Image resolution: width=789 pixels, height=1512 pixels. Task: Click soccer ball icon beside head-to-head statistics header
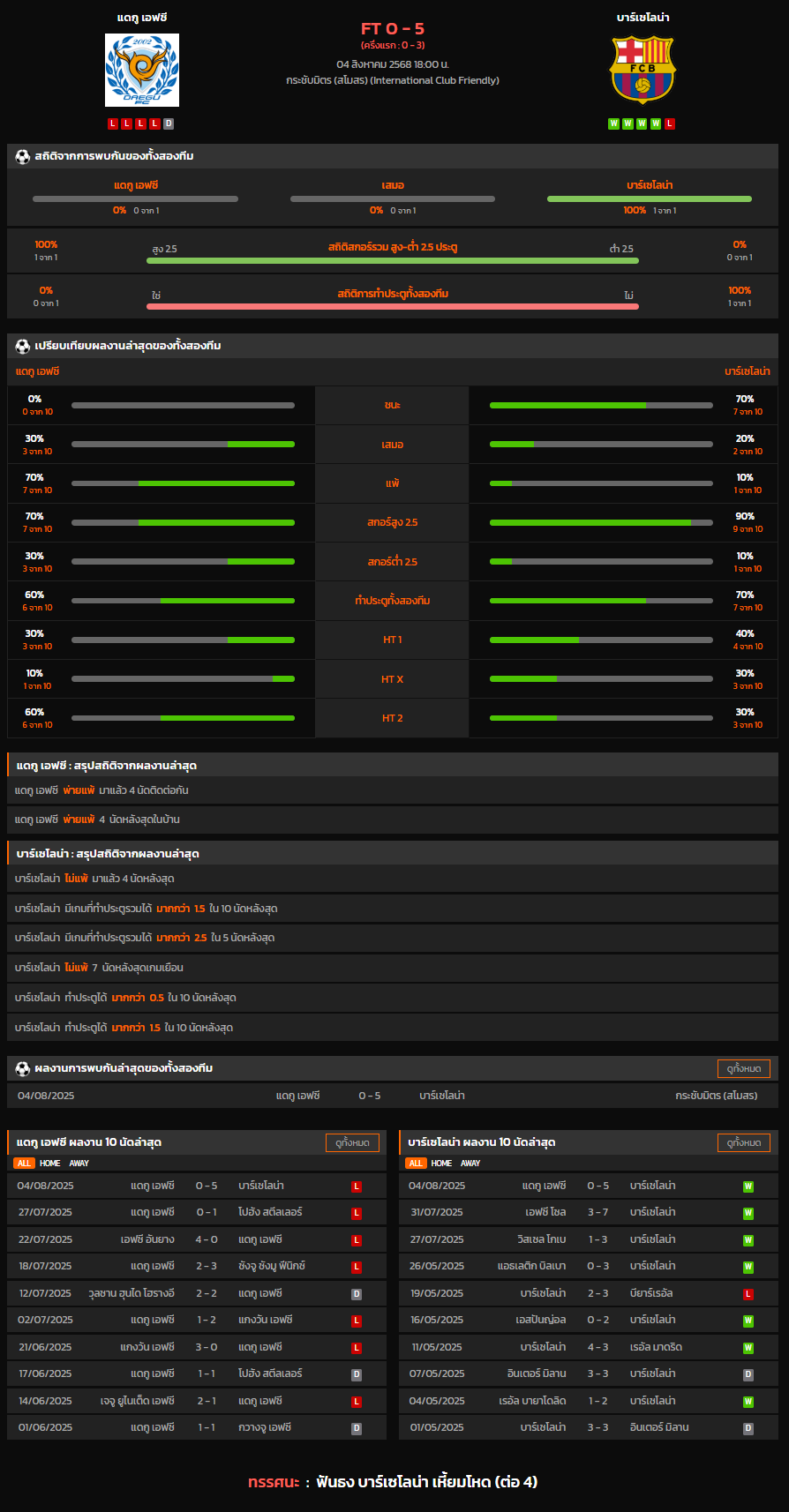point(23,156)
